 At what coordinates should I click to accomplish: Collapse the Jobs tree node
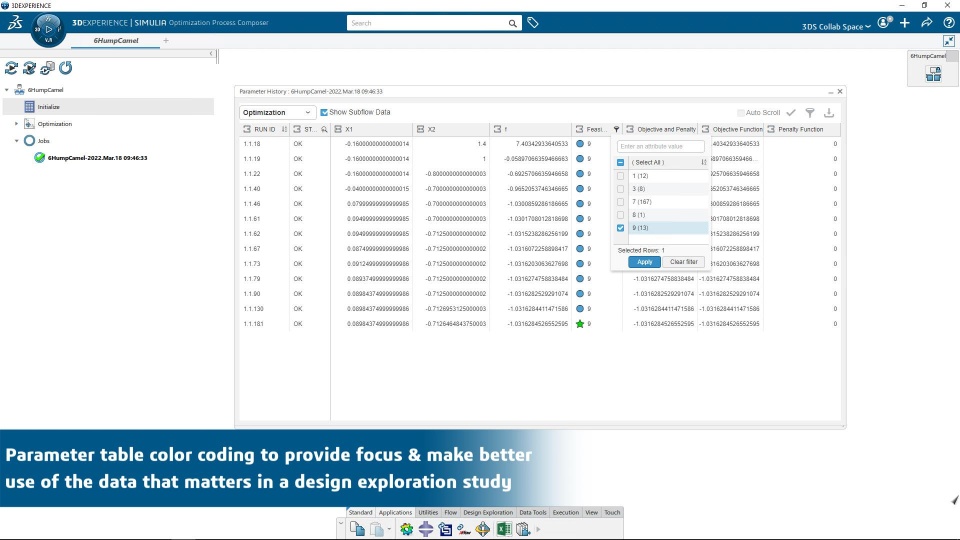click(x=17, y=141)
